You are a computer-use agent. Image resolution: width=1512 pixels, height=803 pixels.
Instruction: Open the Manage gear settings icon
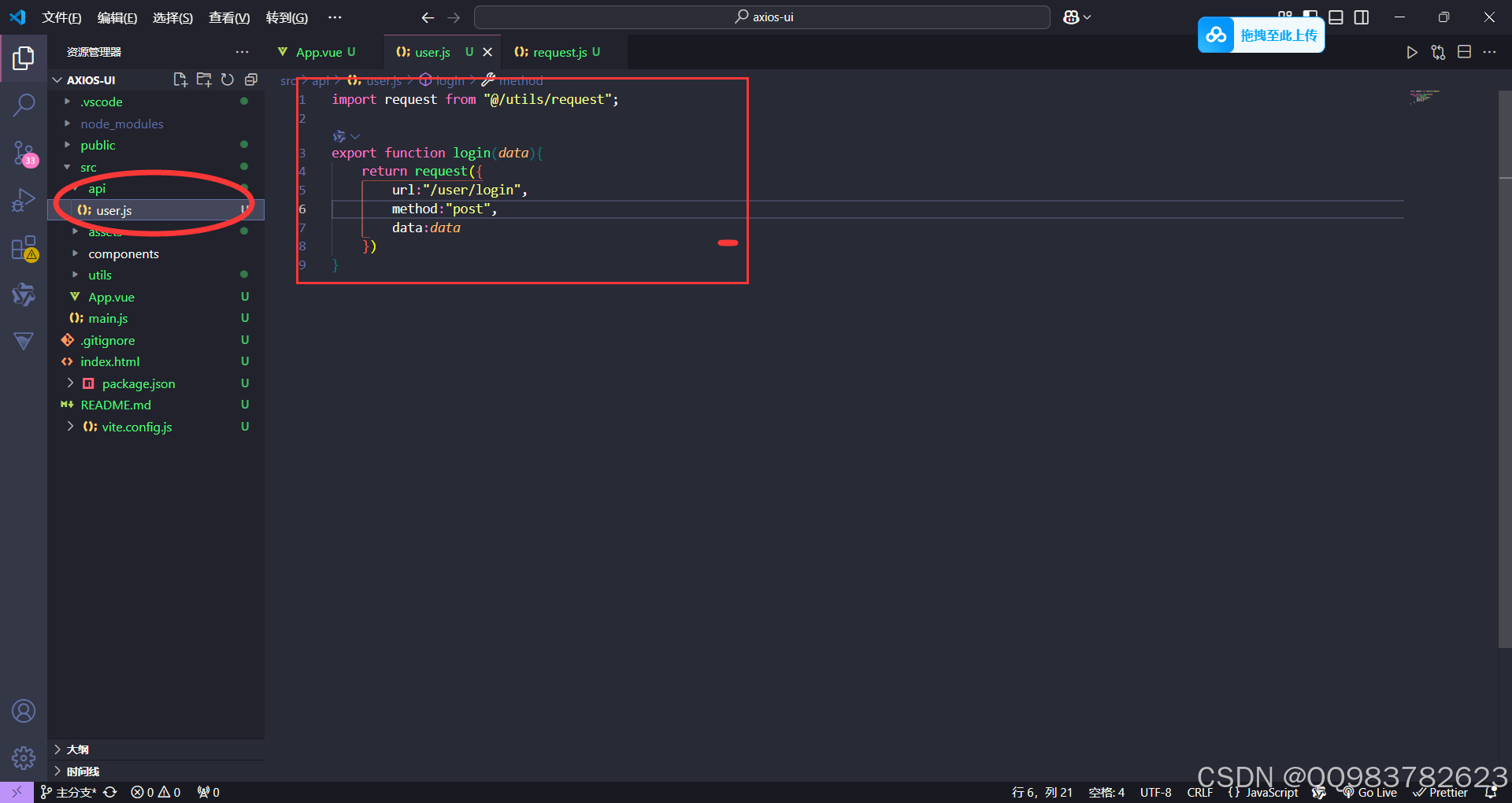click(24, 758)
